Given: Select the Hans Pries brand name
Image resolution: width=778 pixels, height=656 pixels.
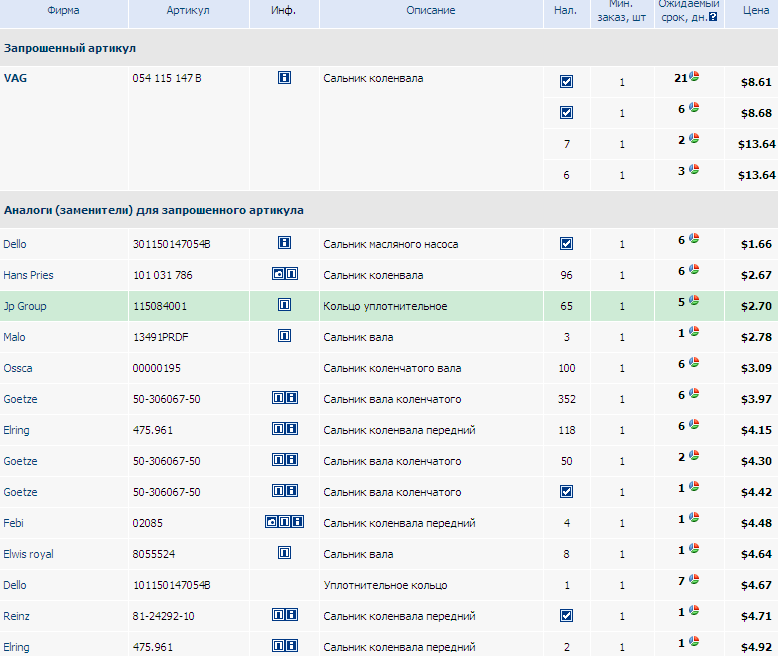Looking at the screenshot, I should click(x=28, y=275).
